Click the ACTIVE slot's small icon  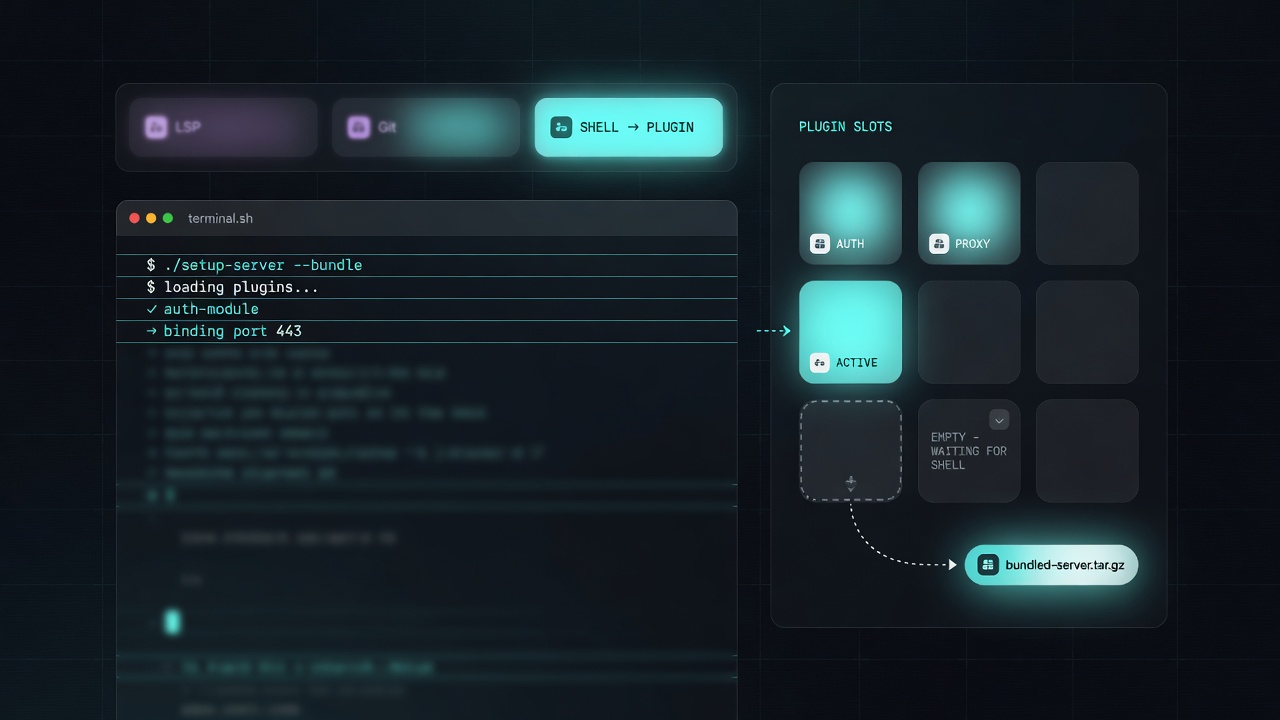(820, 362)
